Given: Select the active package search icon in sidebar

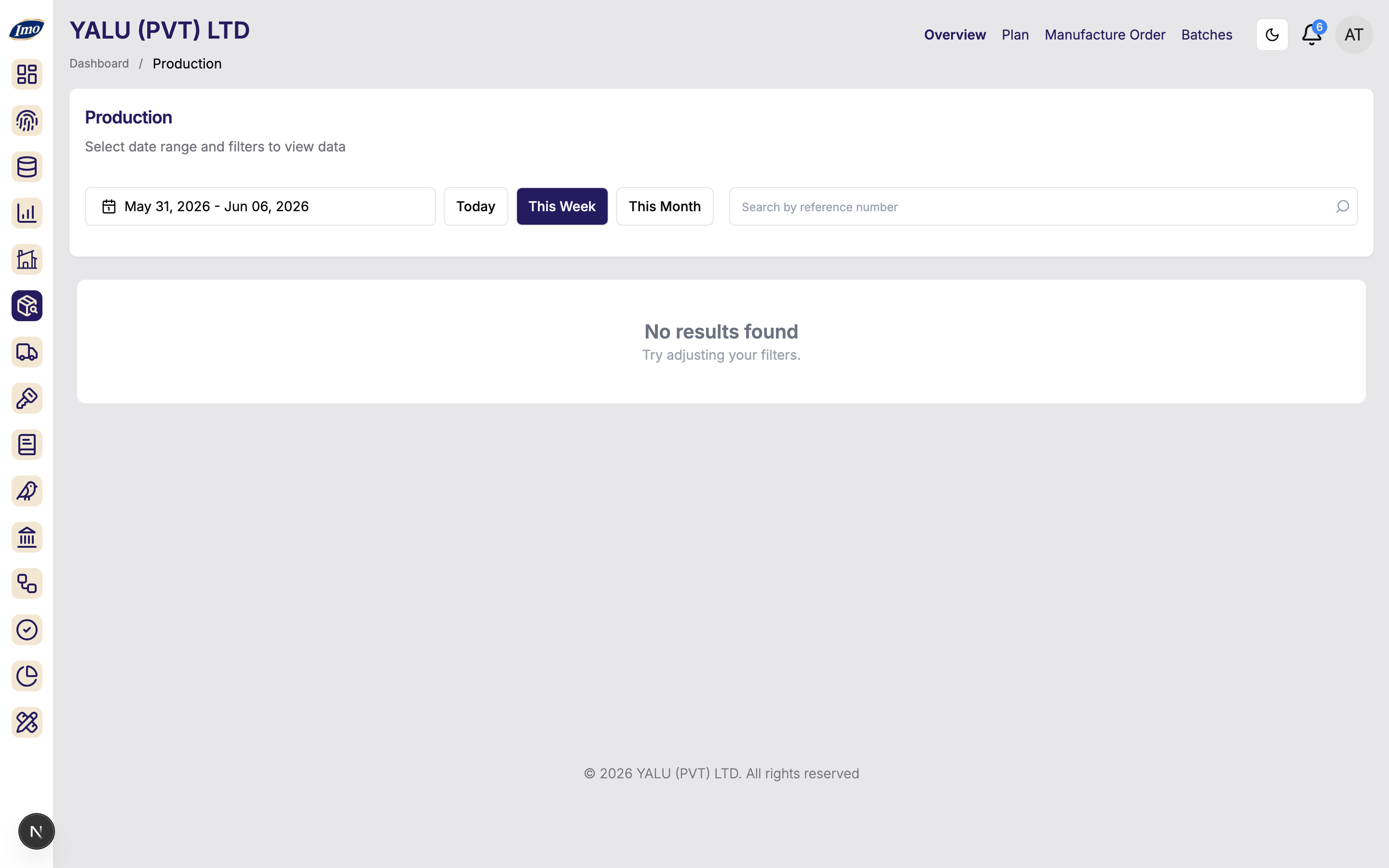Looking at the screenshot, I should pos(27,306).
